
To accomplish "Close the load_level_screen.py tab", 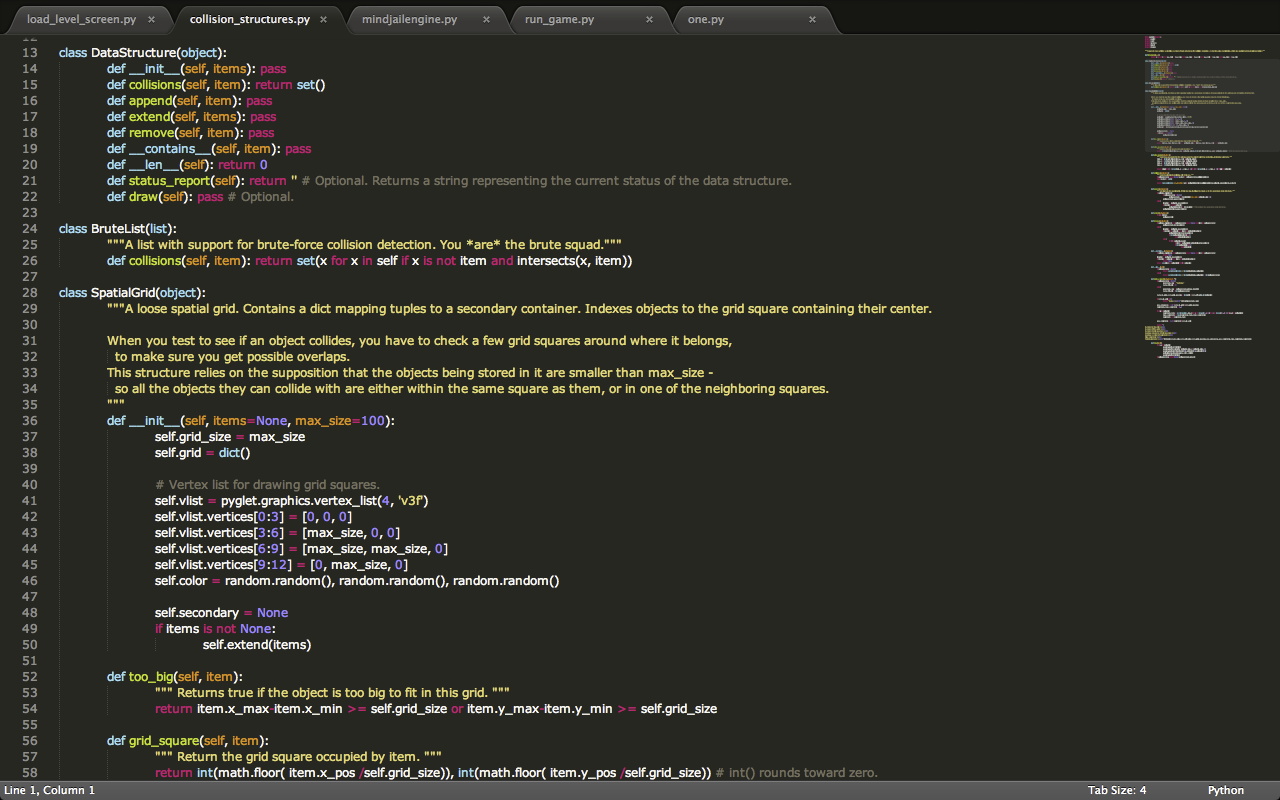I will [x=151, y=19].
